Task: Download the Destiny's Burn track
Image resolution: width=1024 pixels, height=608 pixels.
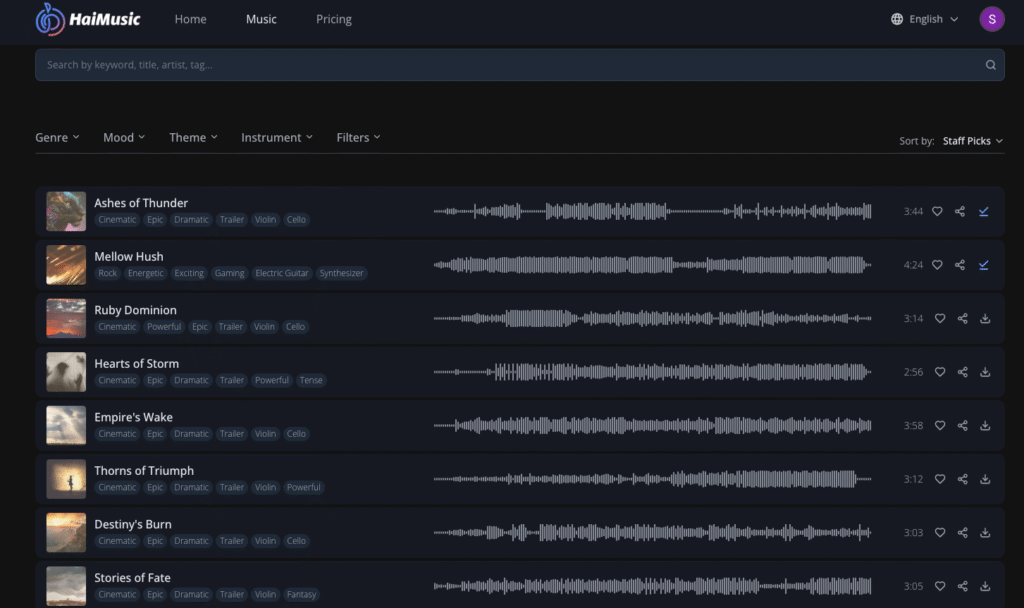Action: (985, 532)
